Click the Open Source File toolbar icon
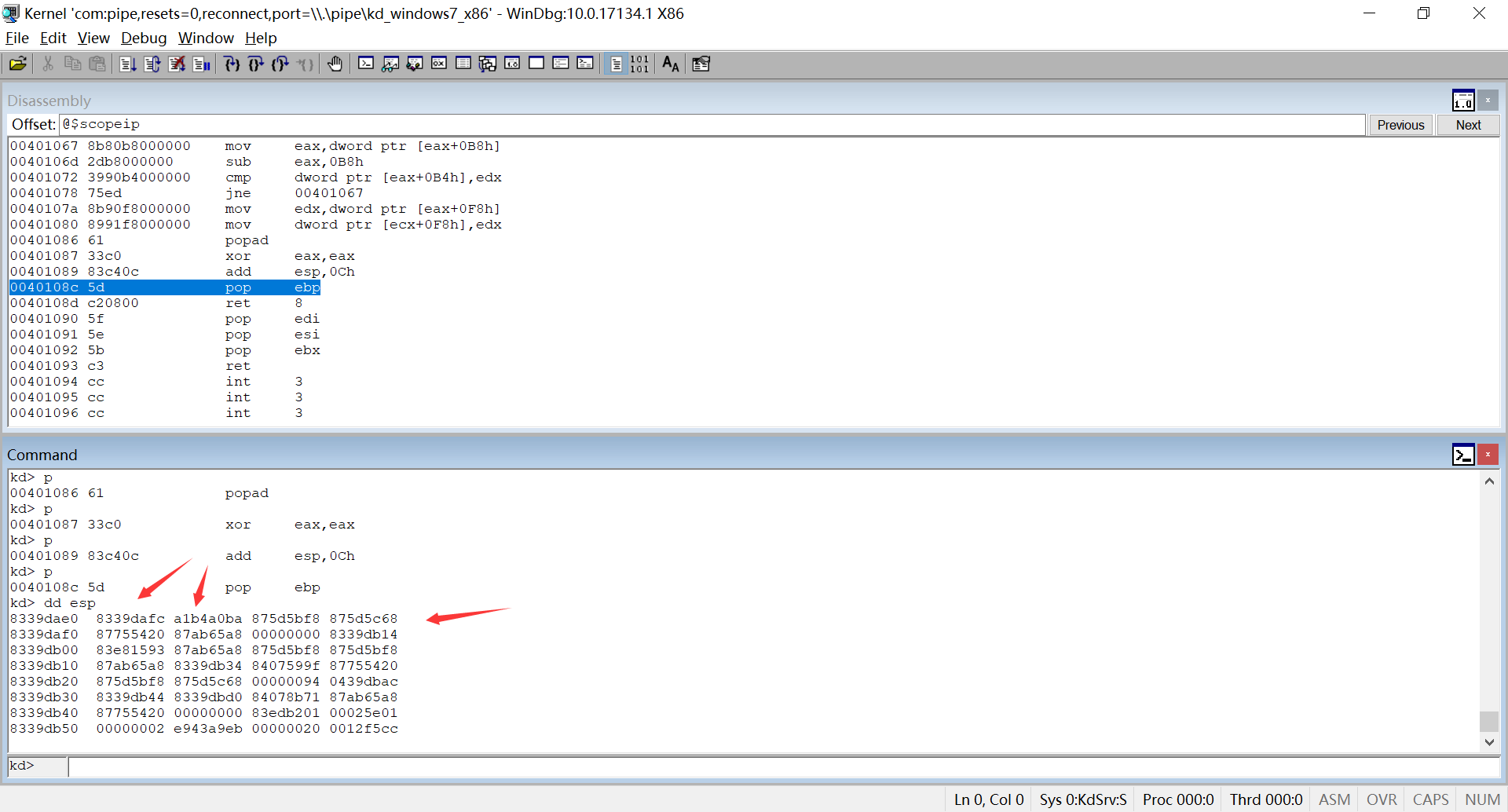This screenshot has width=1508, height=812. pyautogui.click(x=17, y=64)
